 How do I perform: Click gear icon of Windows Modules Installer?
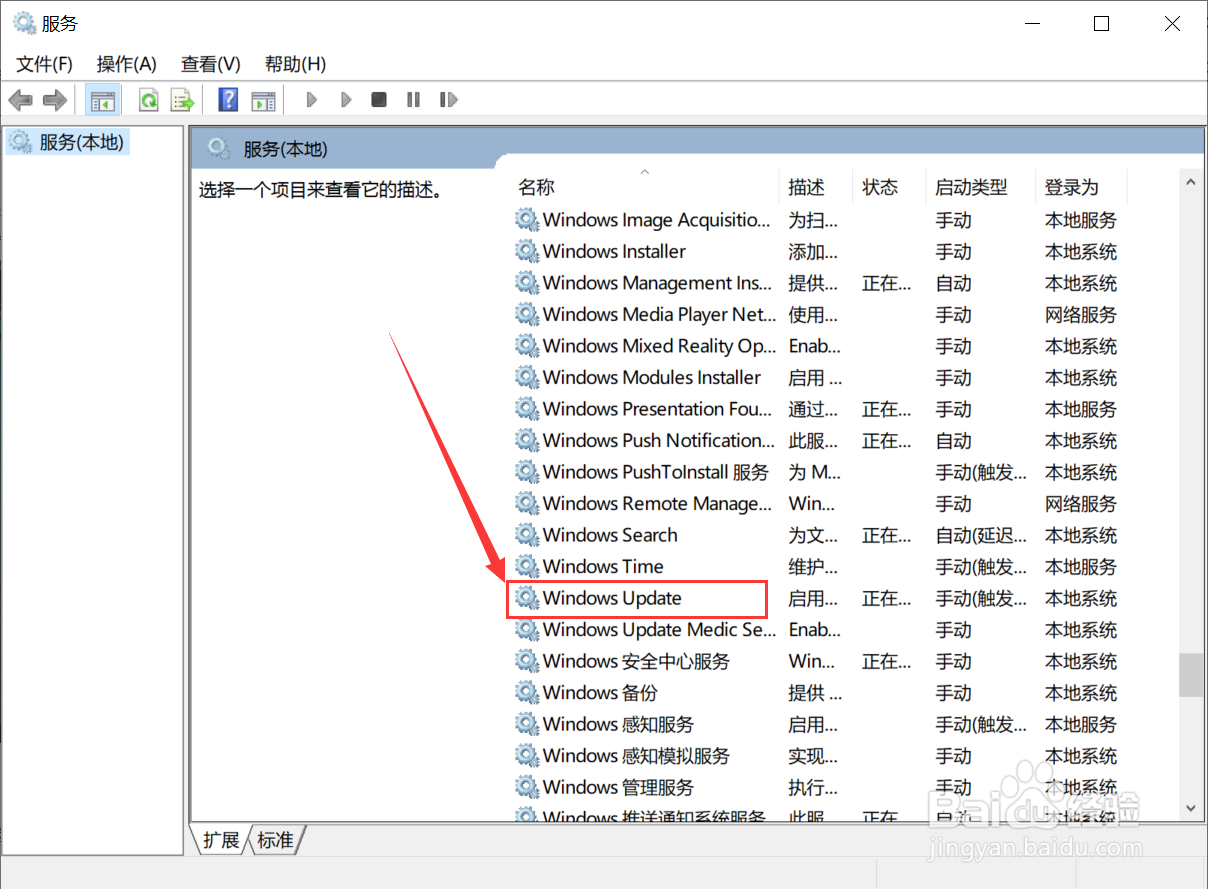[527, 377]
